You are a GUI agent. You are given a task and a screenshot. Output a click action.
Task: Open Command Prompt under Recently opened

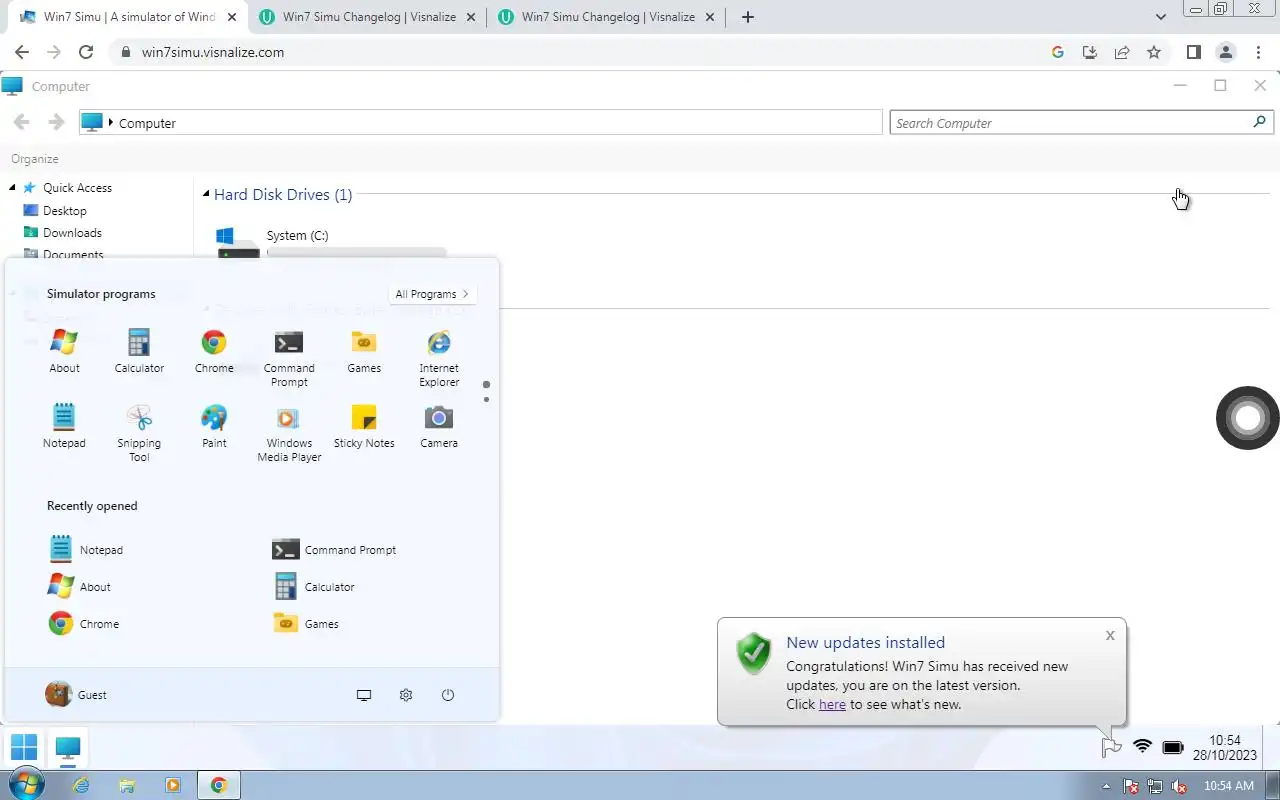[334, 549]
